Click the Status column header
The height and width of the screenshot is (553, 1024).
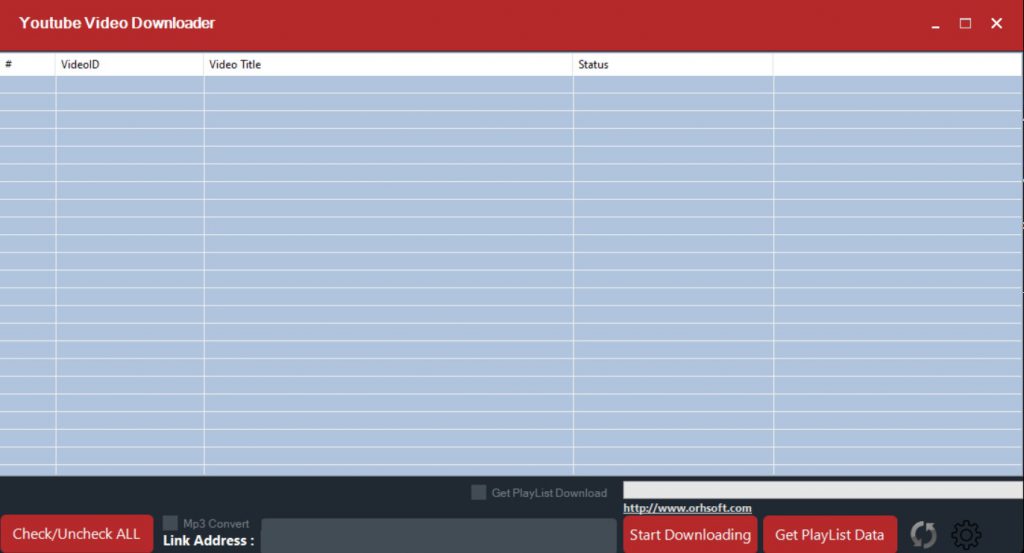[673, 65]
